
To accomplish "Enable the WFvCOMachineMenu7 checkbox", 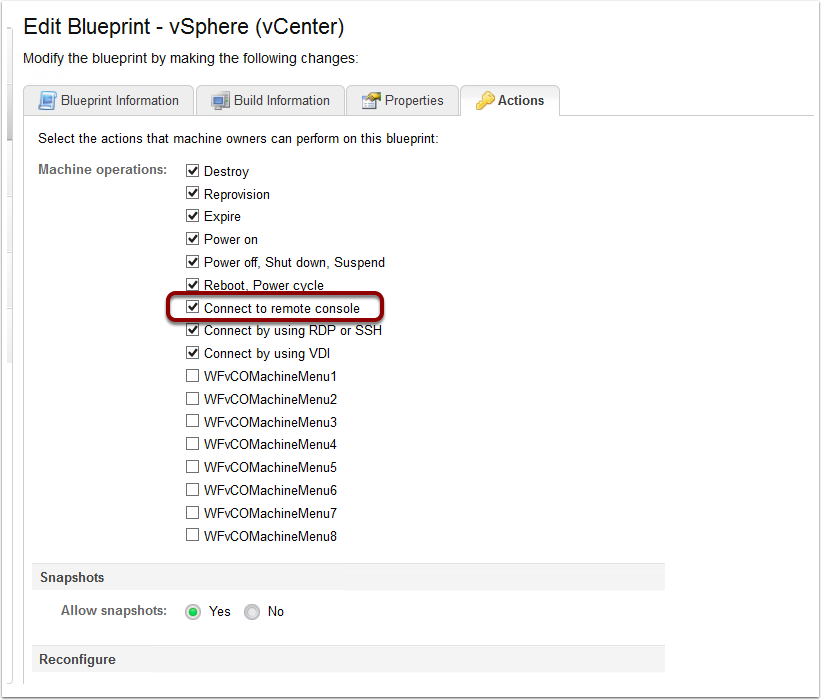I will tap(193, 512).
